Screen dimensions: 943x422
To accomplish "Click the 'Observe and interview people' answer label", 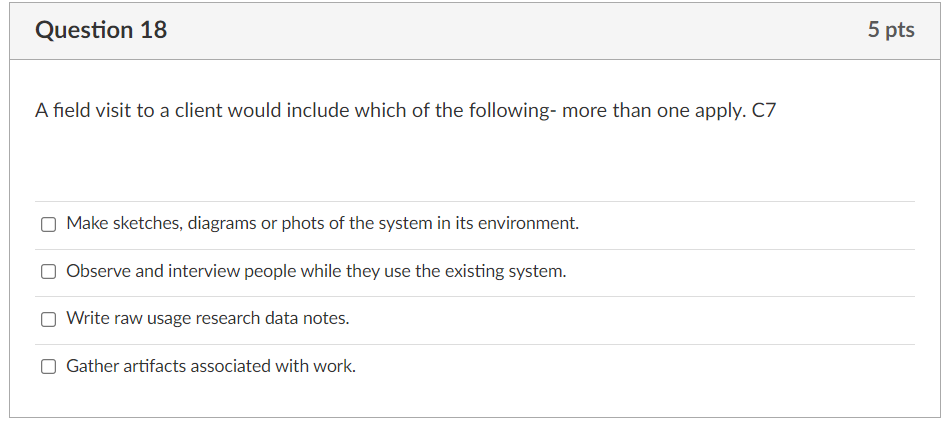I will coord(316,271).
